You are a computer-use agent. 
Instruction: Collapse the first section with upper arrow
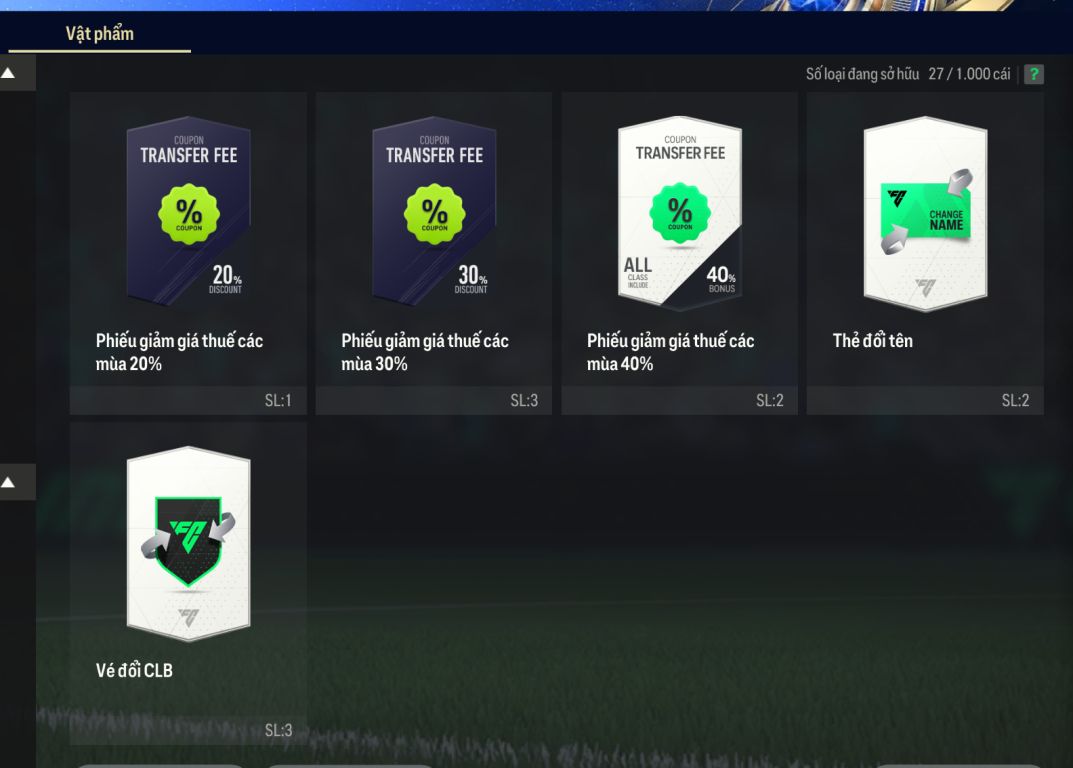(x=8, y=73)
